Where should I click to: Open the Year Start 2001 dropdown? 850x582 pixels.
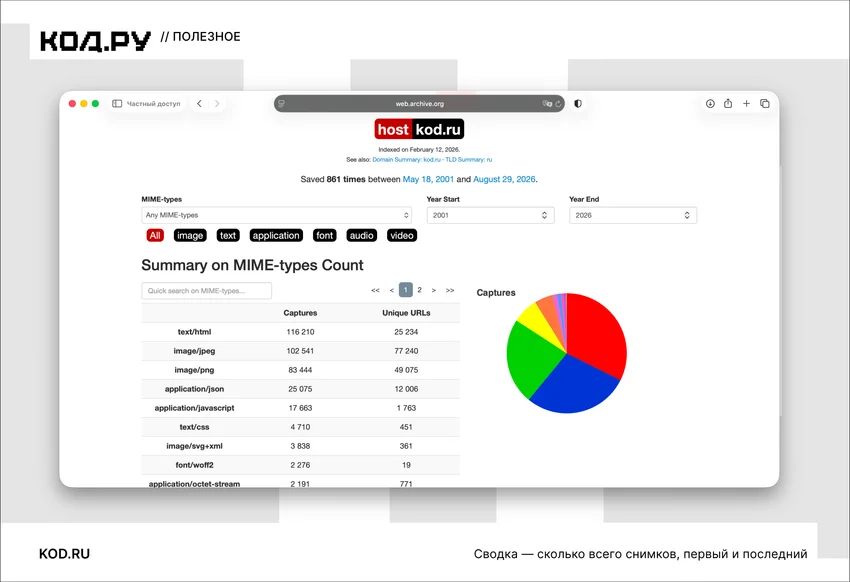[x=491, y=215]
